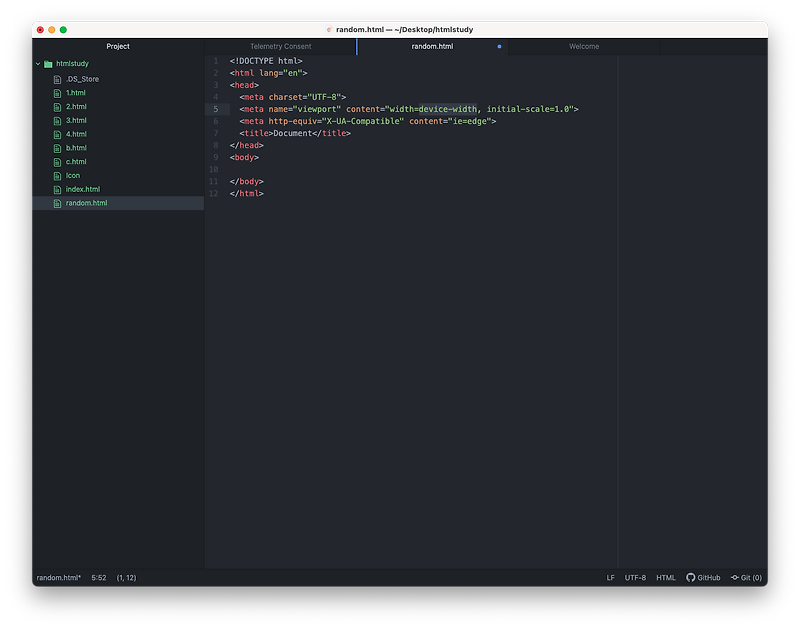Click the blue modified dot on random.html tab
The image size is (800, 629).
[x=499, y=46]
